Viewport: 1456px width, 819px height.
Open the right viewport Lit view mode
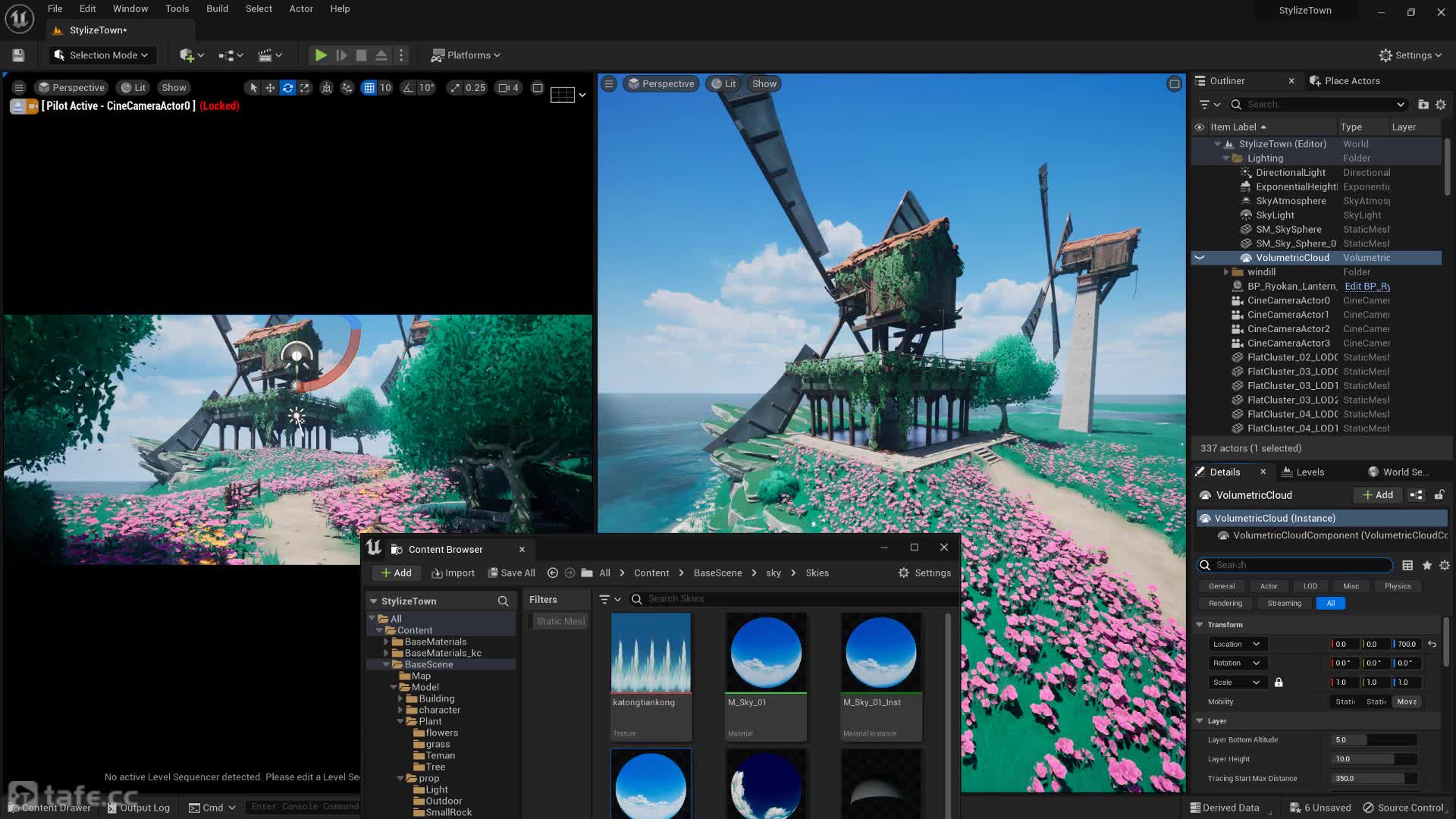[x=723, y=84]
